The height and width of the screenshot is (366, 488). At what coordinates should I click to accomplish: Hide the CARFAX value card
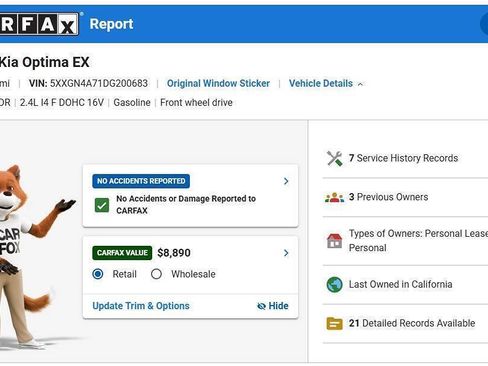[273, 306]
